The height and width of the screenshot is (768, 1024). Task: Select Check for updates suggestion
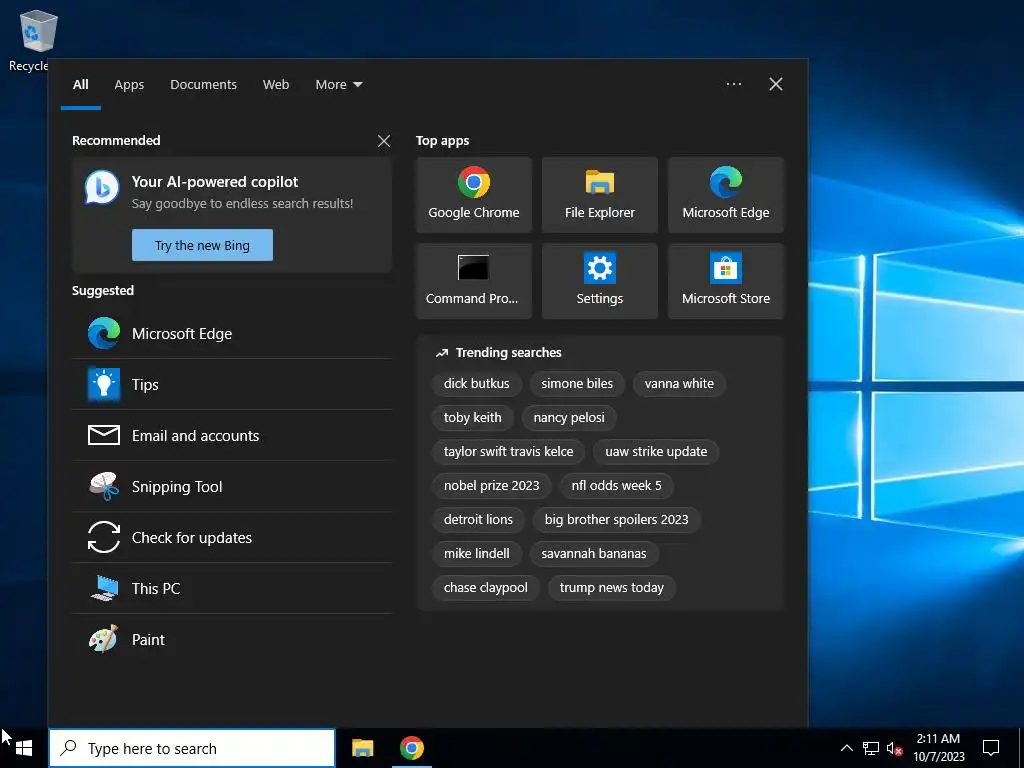pos(232,537)
